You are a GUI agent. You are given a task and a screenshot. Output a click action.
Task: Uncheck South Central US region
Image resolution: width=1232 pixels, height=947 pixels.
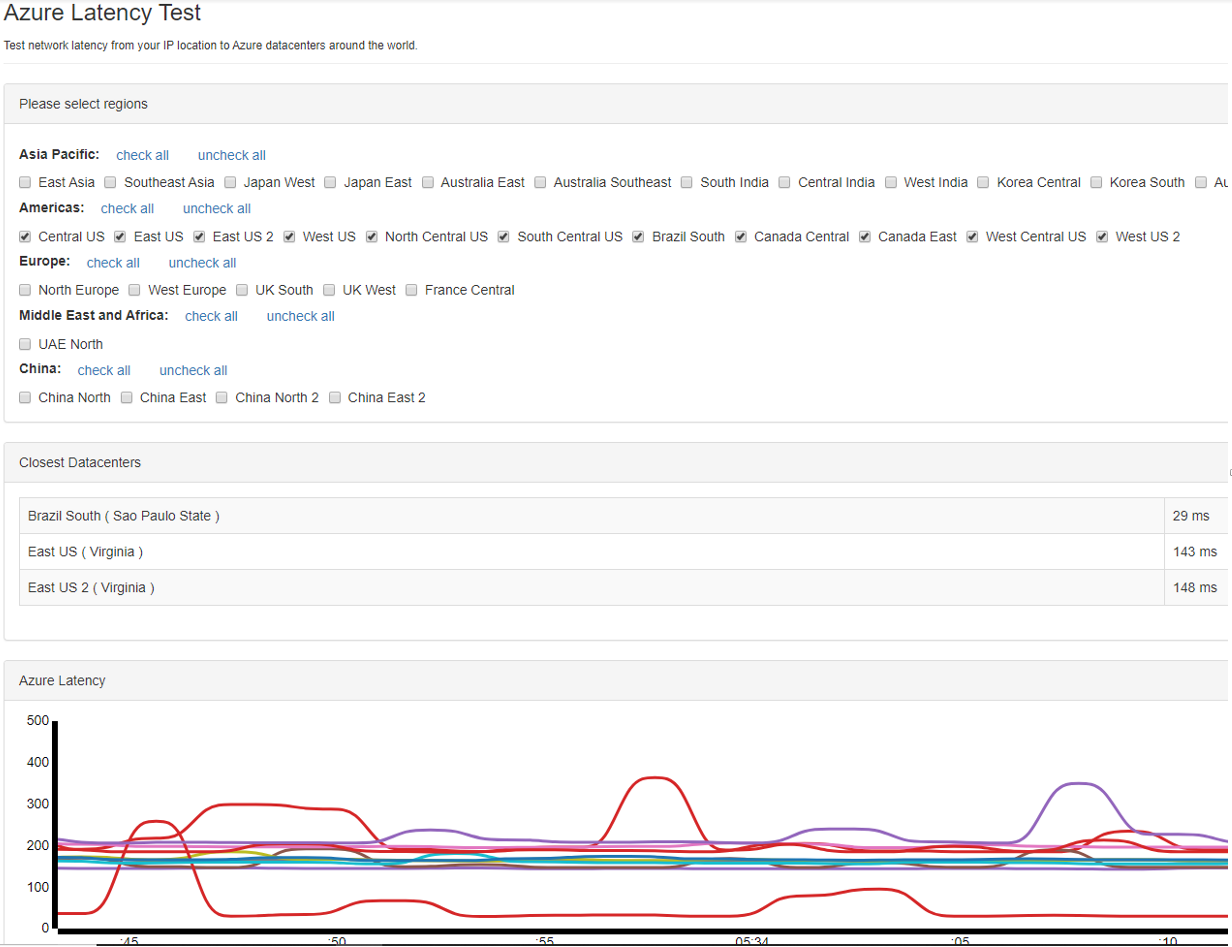pos(504,237)
